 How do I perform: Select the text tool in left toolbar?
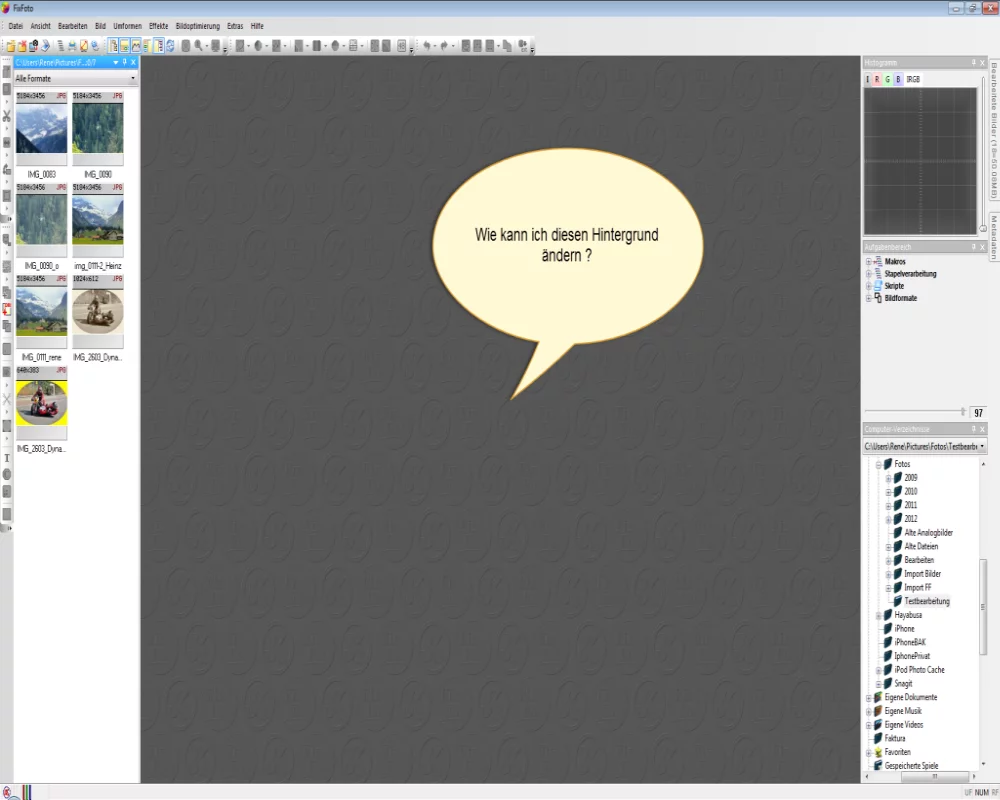(x=6, y=457)
